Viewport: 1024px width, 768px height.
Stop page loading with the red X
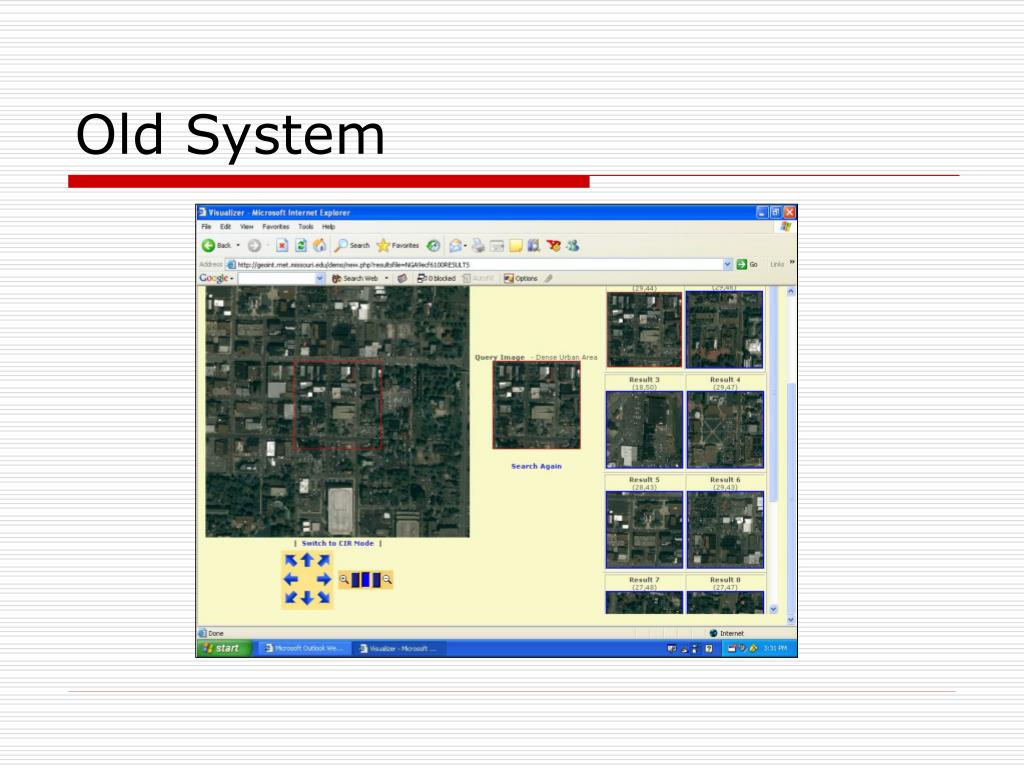coord(282,246)
